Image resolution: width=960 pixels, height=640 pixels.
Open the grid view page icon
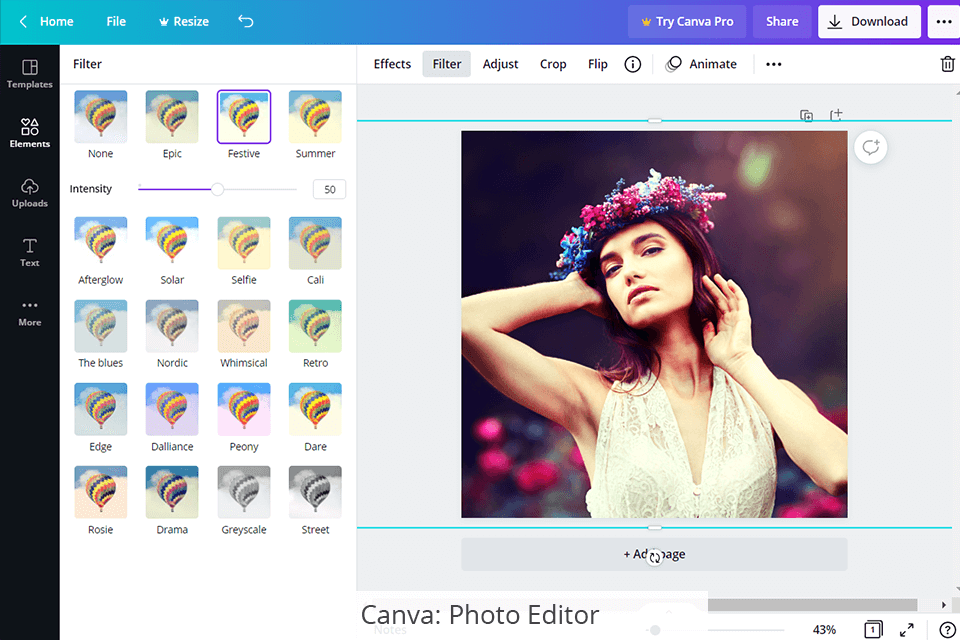point(873,630)
